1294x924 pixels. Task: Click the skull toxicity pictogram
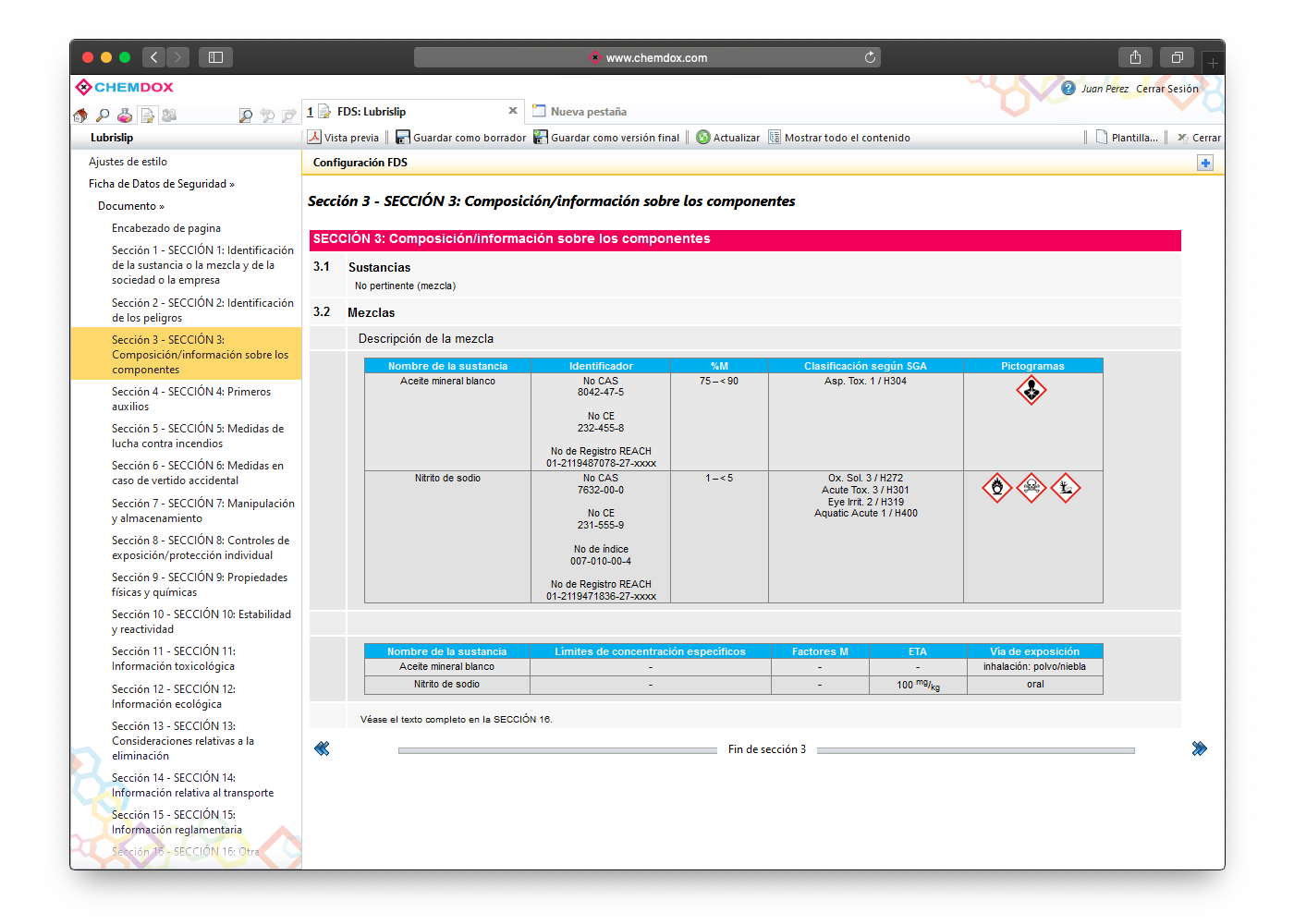click(x=1032, y=488)
